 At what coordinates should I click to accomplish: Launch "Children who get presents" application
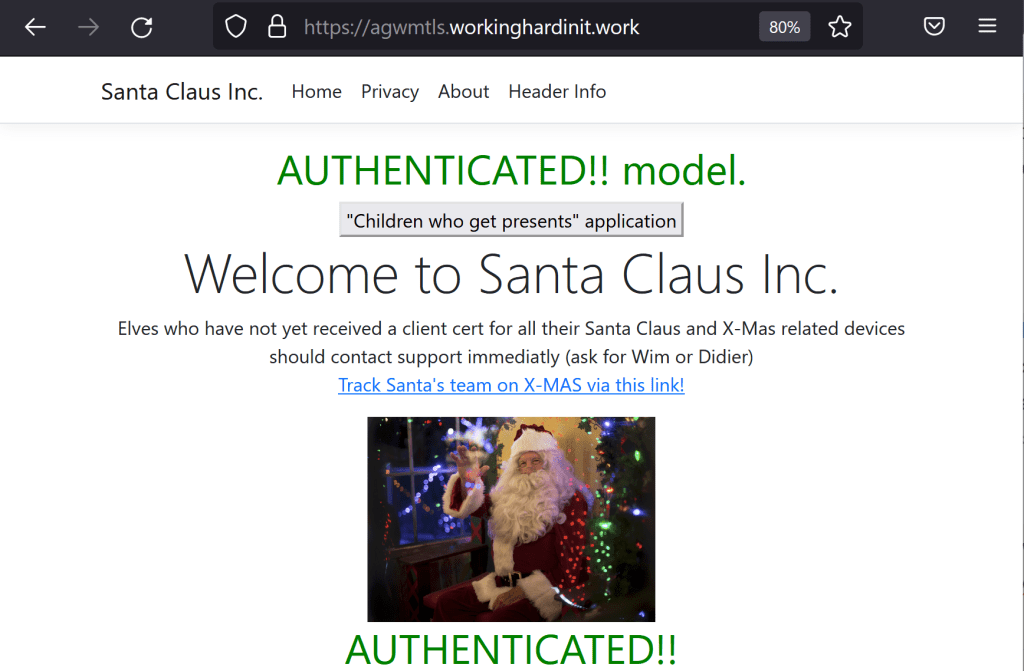click(x=511, y=220)
